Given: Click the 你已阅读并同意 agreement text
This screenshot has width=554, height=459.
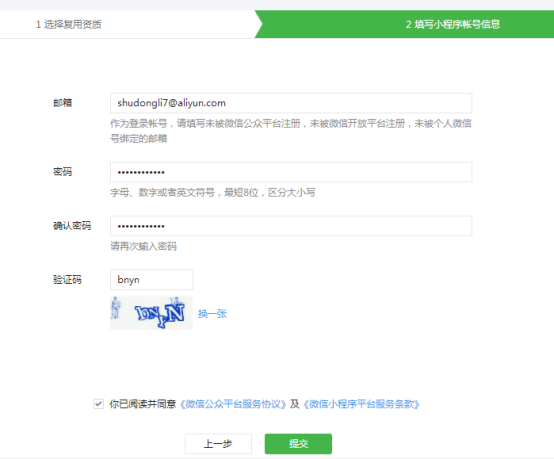Looking at the screenshot, I should (143, 404).
